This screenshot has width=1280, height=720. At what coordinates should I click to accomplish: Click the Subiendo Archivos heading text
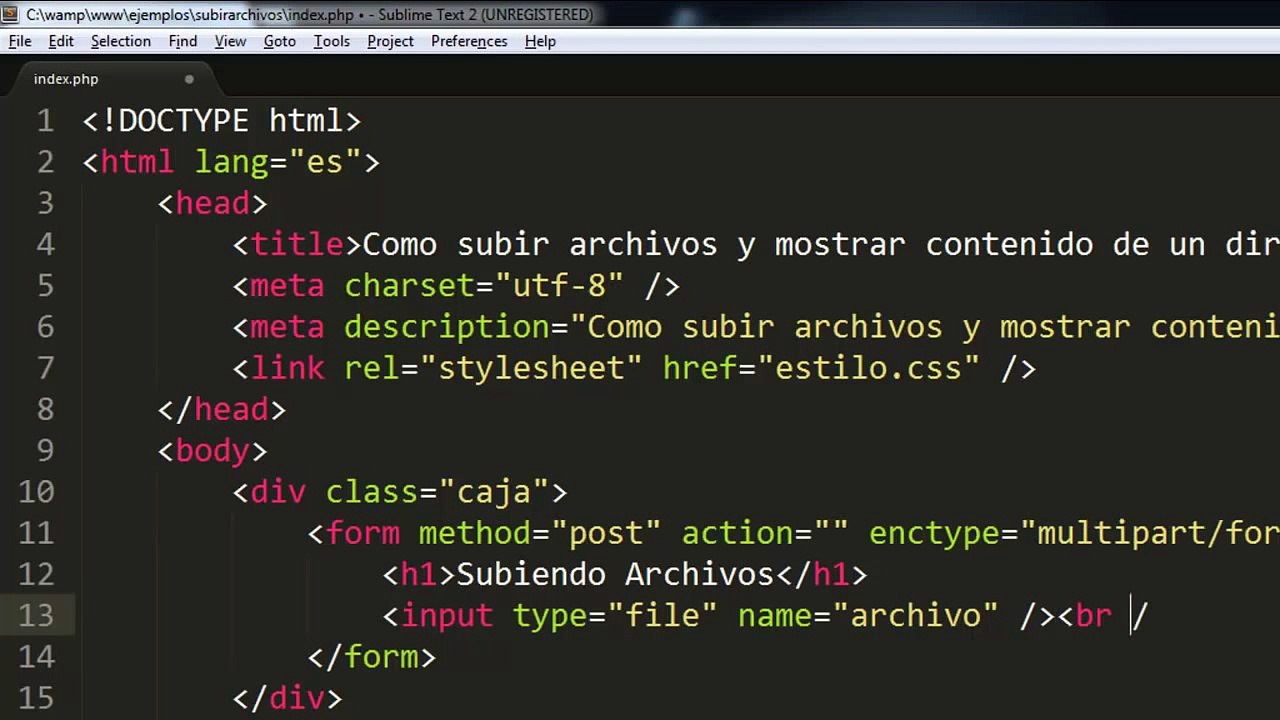click(x=616, y=574)
